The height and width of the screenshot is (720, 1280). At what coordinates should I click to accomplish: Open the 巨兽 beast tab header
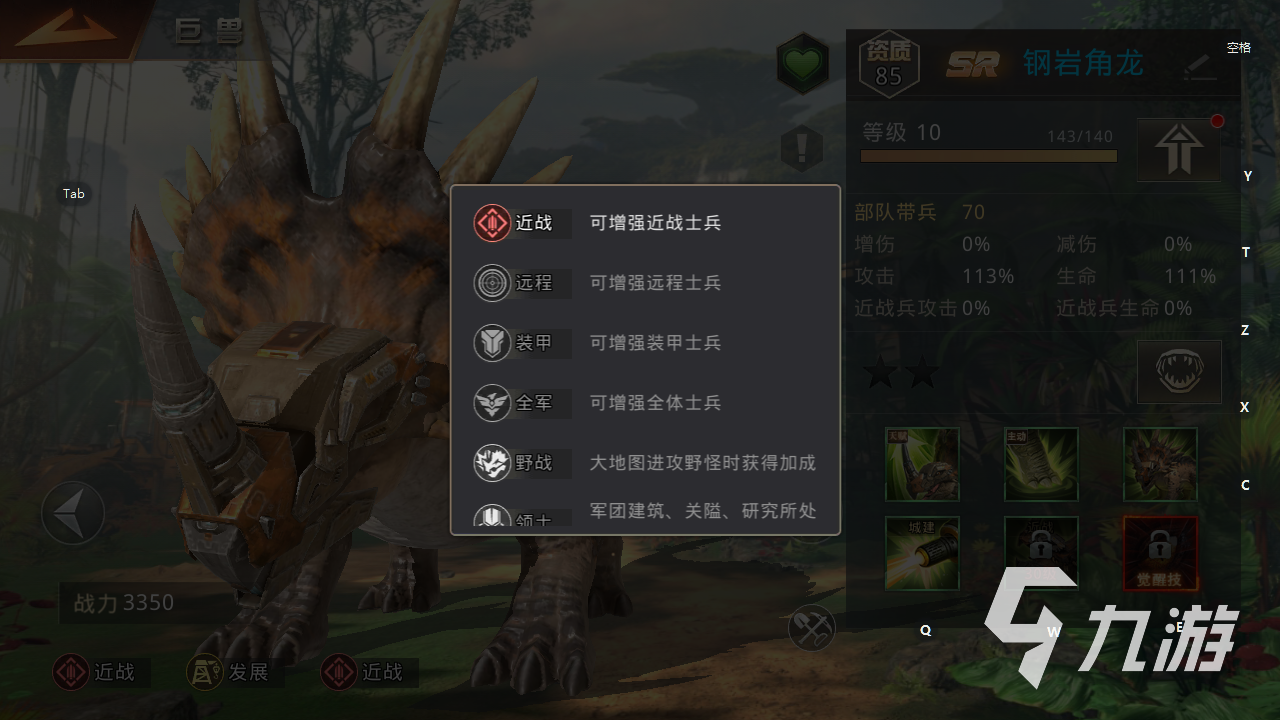coord(209,33)
